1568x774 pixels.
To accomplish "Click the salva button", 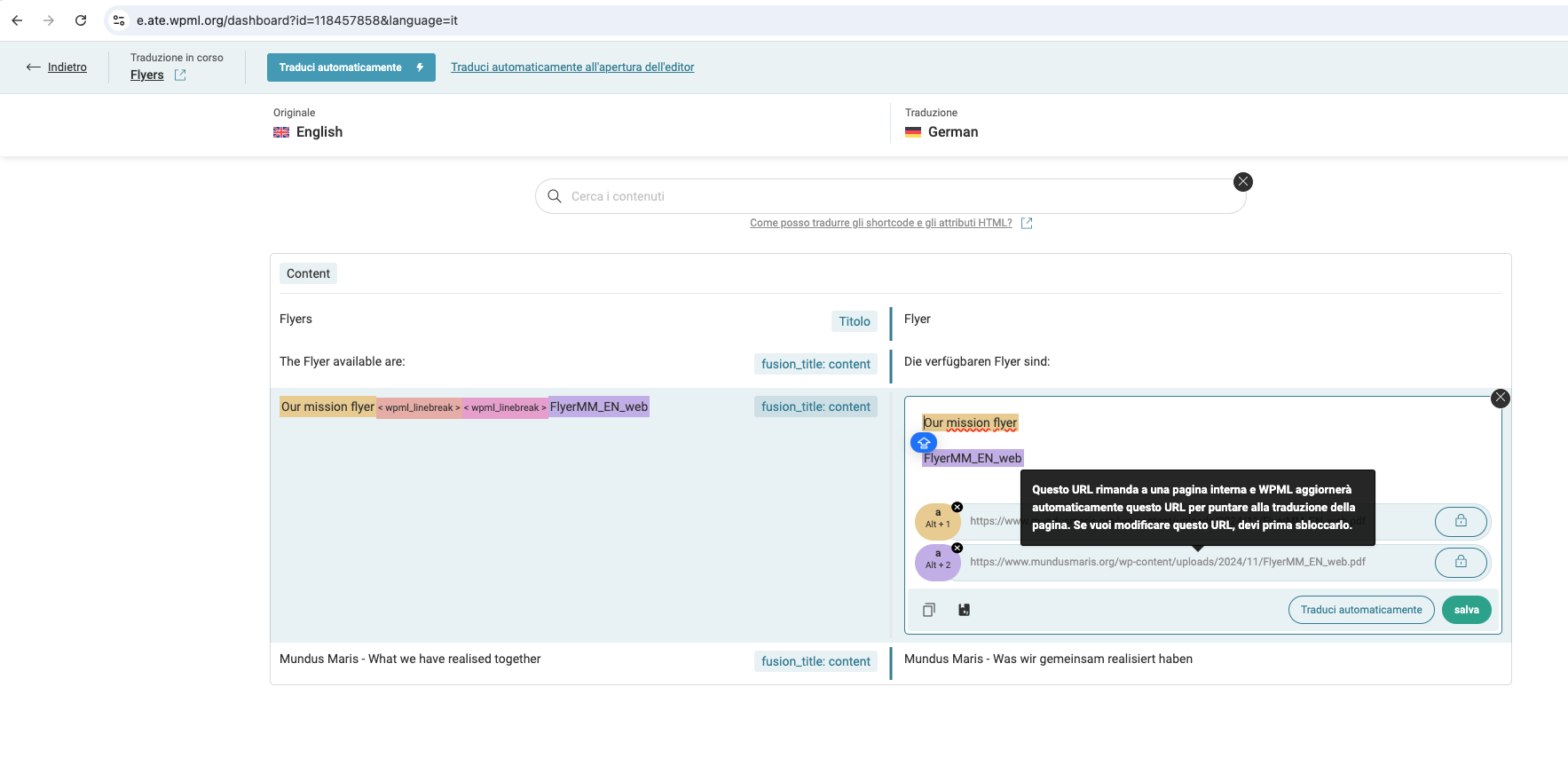I will (1467, 610).
